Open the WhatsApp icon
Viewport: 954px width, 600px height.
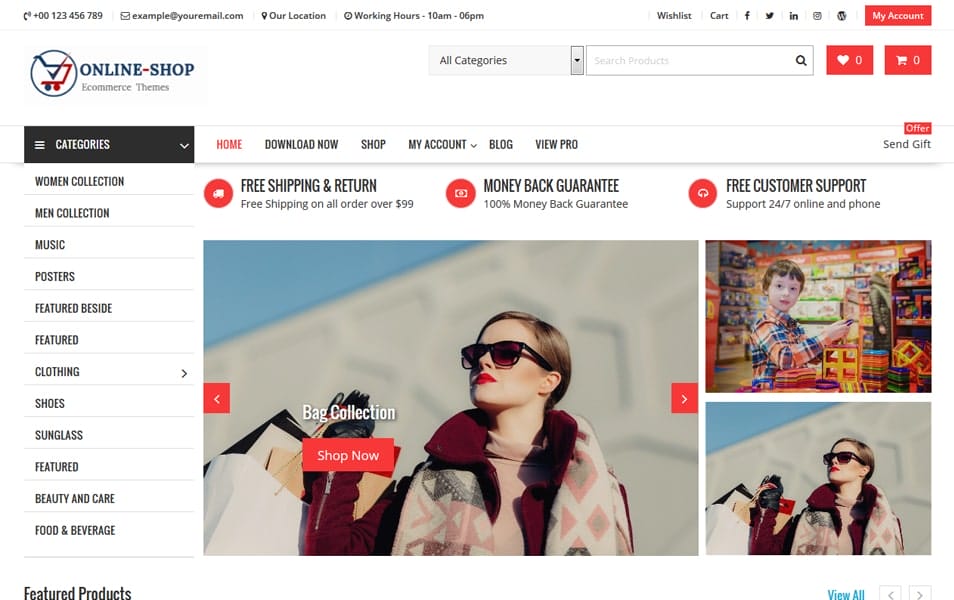pos(841,15)
